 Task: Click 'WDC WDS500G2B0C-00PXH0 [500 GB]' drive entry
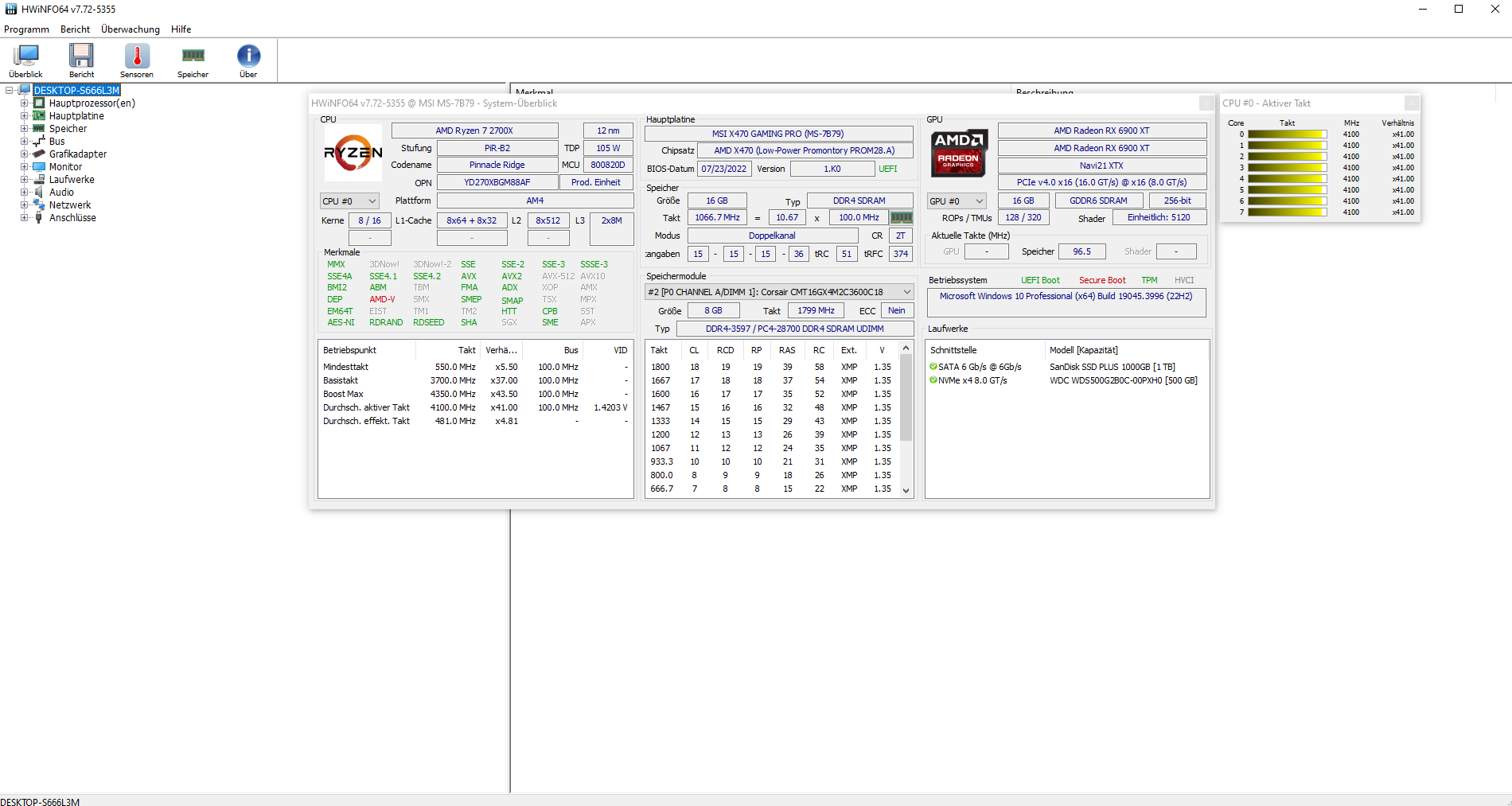[x=1124, y=380]
